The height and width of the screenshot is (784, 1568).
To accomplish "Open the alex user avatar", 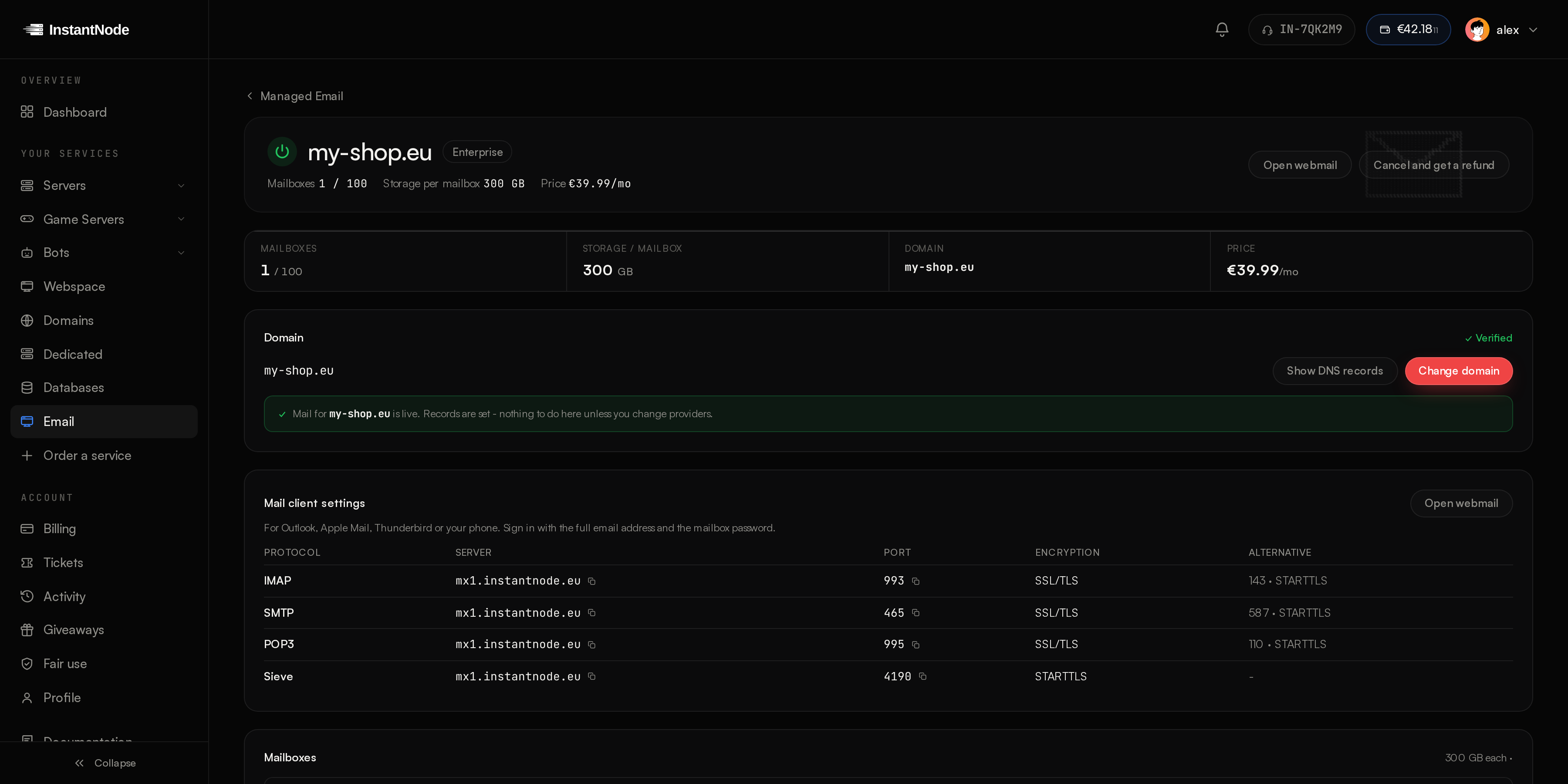I will coord(1477,29).
